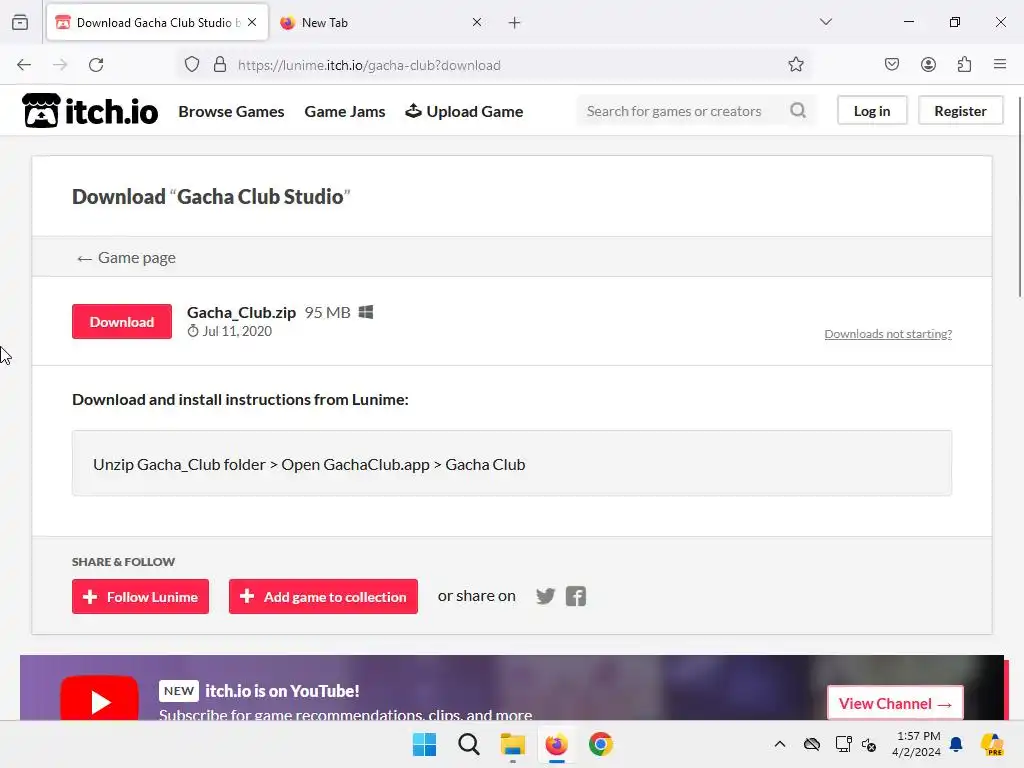Switch to the New Tab tab
Screen dimensions: 1024x768
(x=380, y=23)
